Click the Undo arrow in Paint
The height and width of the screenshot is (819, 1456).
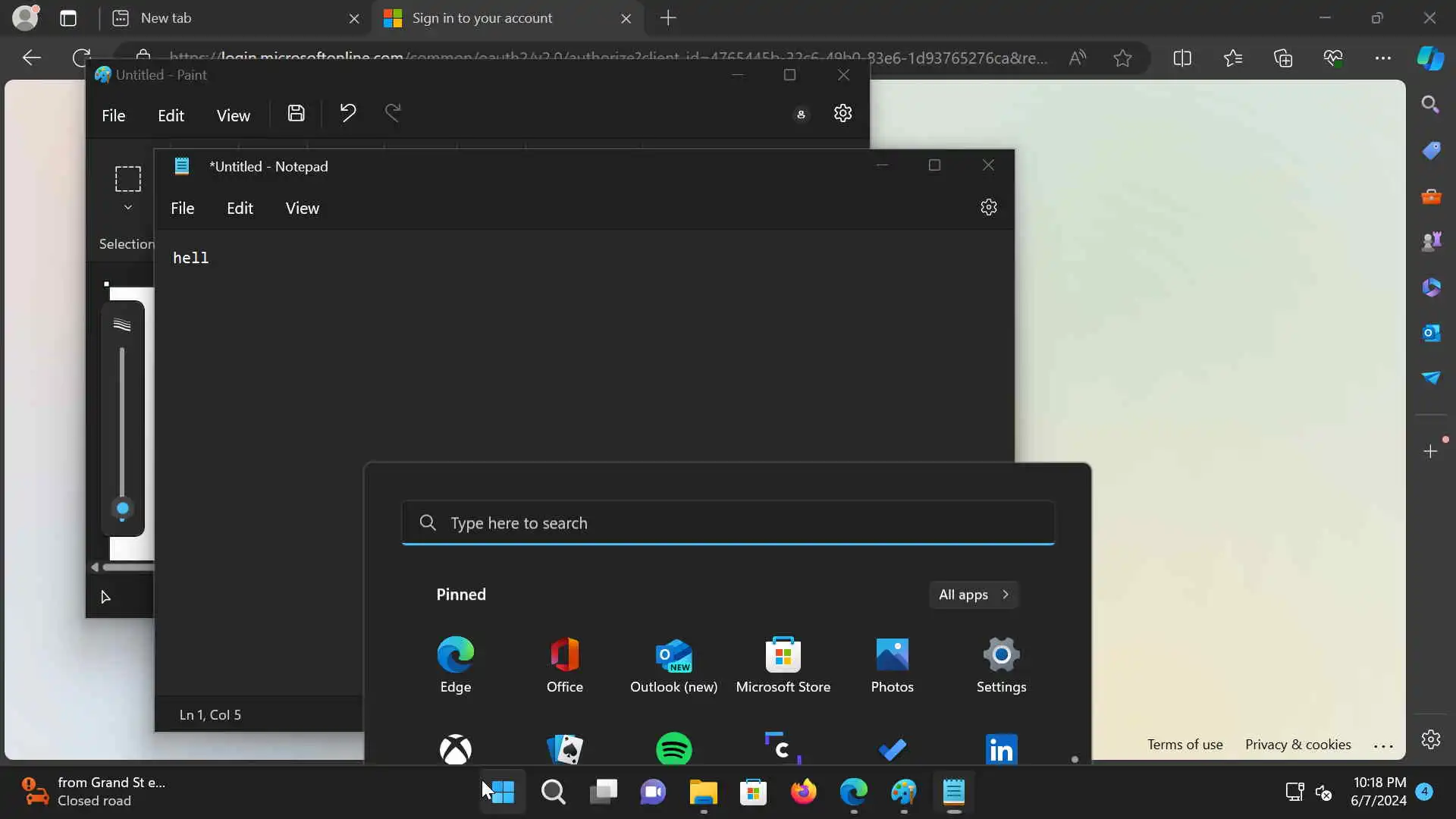[347, 114]
